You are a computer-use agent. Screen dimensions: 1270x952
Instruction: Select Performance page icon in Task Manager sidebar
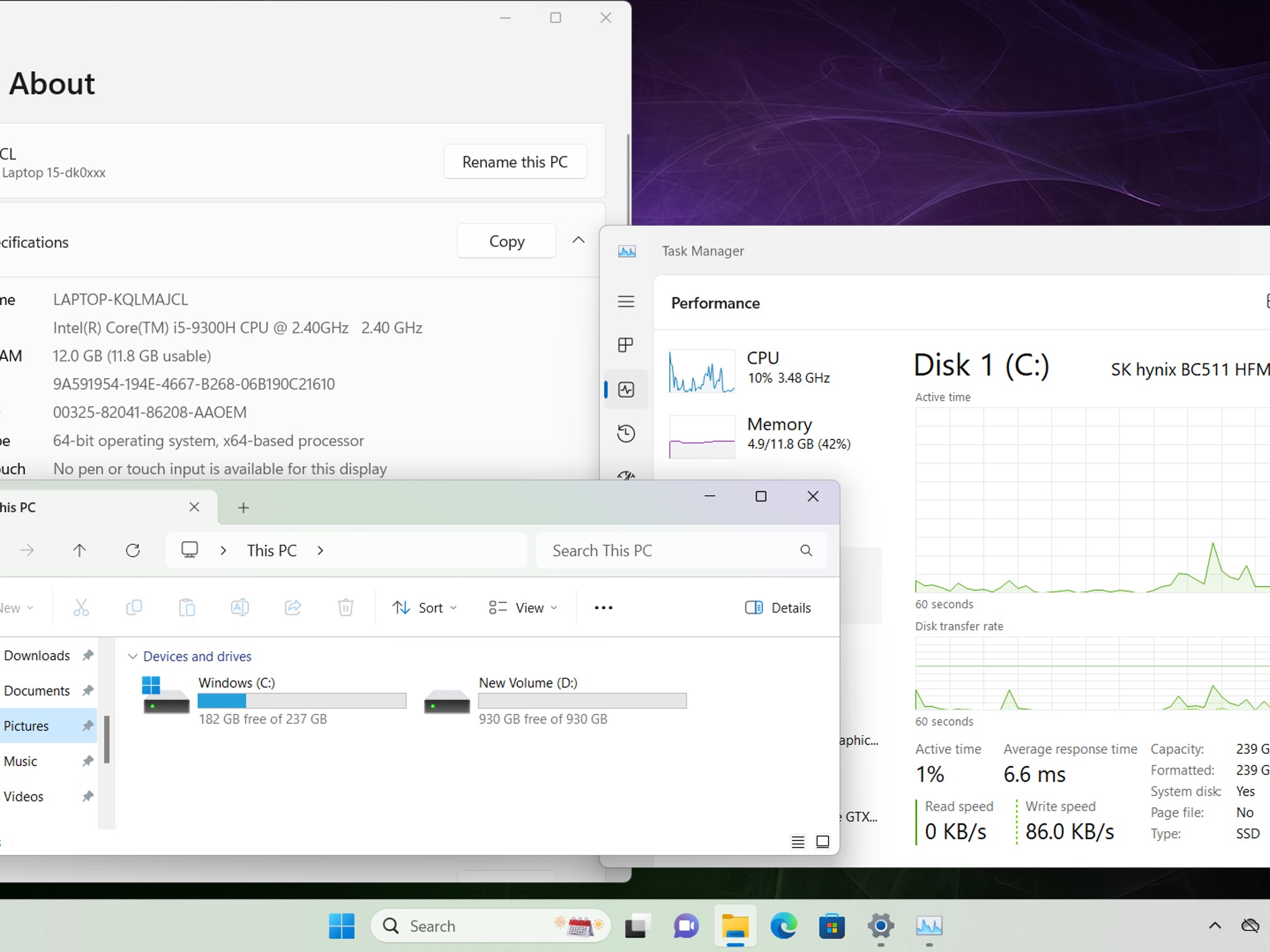[x=626, y=389]
